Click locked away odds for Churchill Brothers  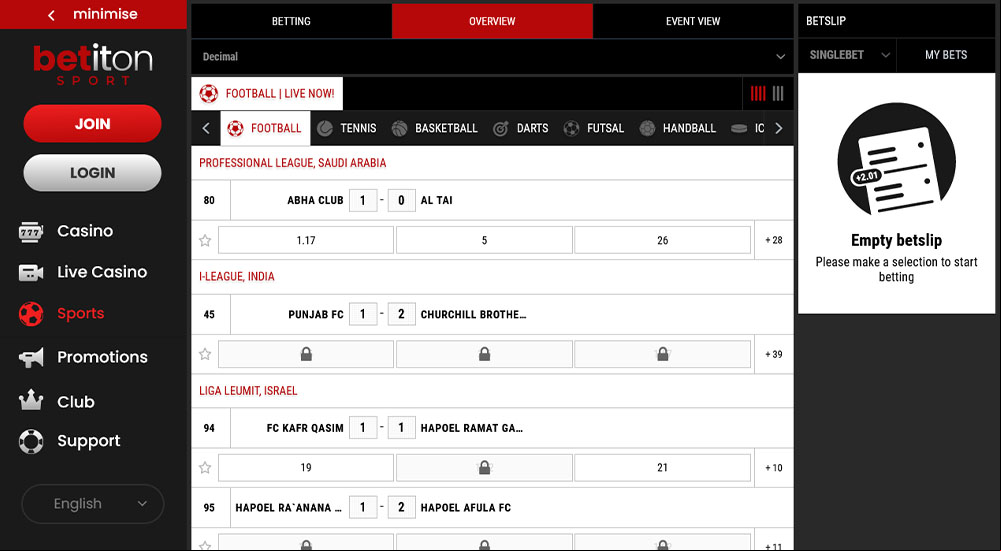[x=662, y=354]
